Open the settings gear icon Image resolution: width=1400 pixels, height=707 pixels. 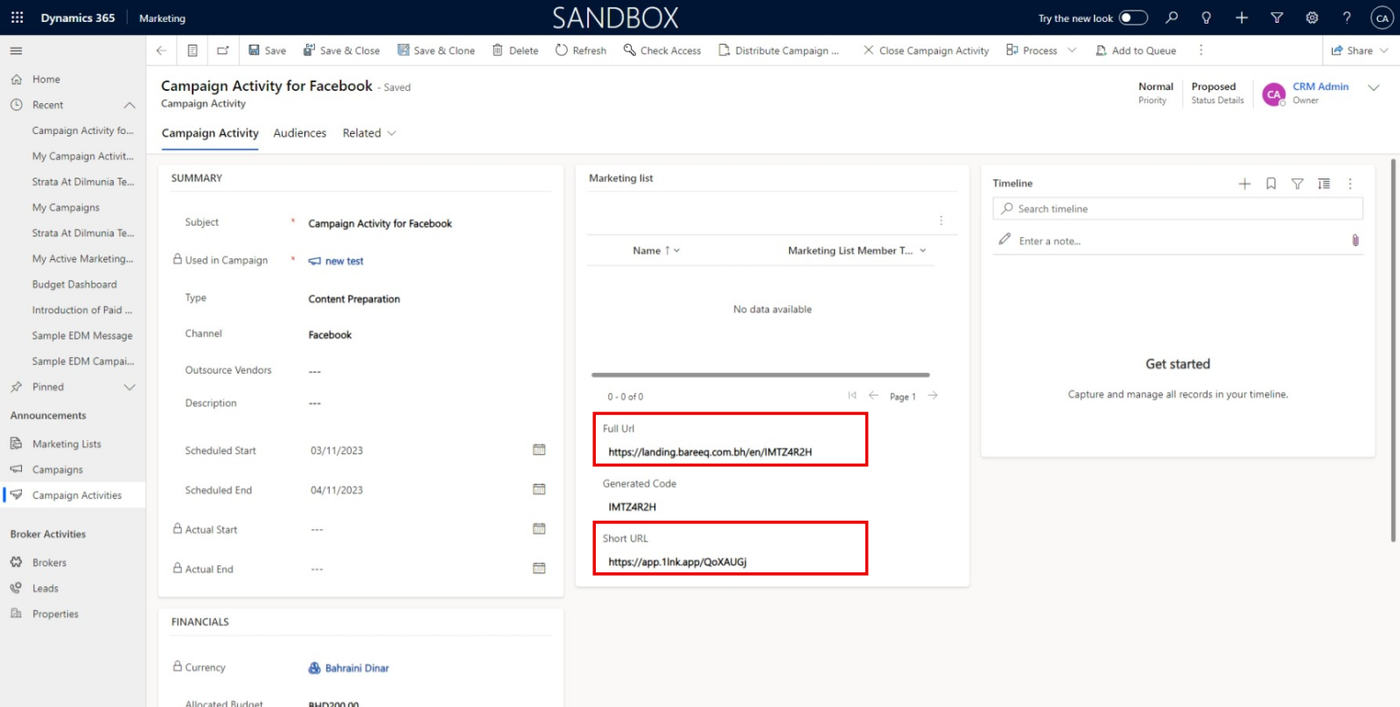tap(1312, 18)
